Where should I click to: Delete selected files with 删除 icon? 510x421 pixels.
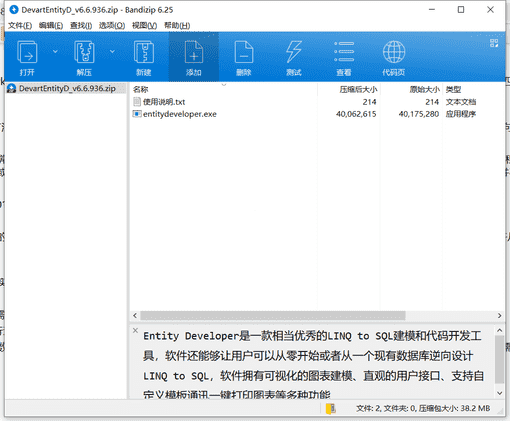point(244,57)
